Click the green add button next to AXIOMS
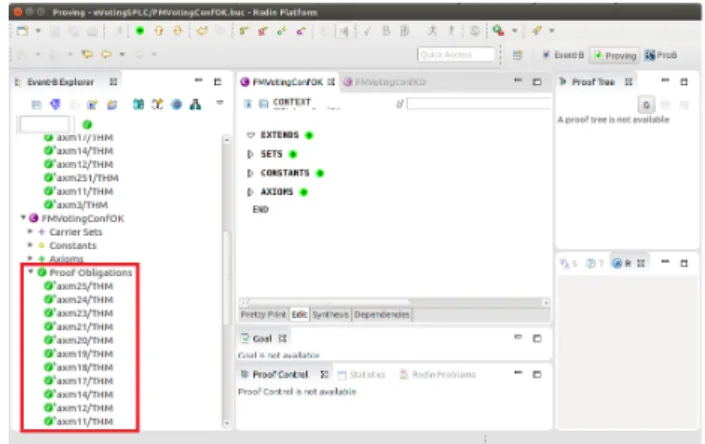Image resolution: width=705 pixels, height=444 pixels. coord(303,192)
